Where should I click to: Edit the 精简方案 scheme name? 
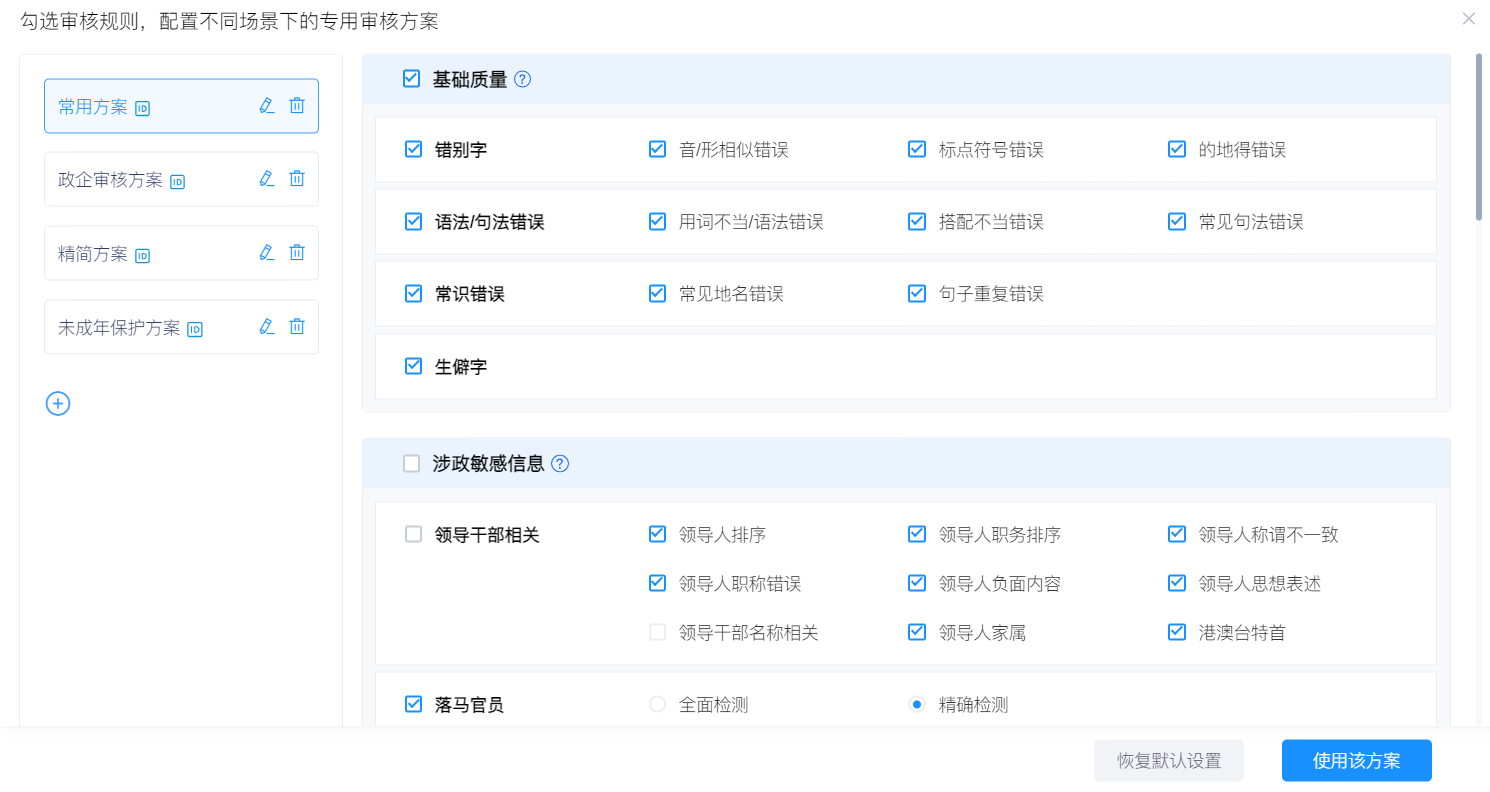[x=266, y=252]
